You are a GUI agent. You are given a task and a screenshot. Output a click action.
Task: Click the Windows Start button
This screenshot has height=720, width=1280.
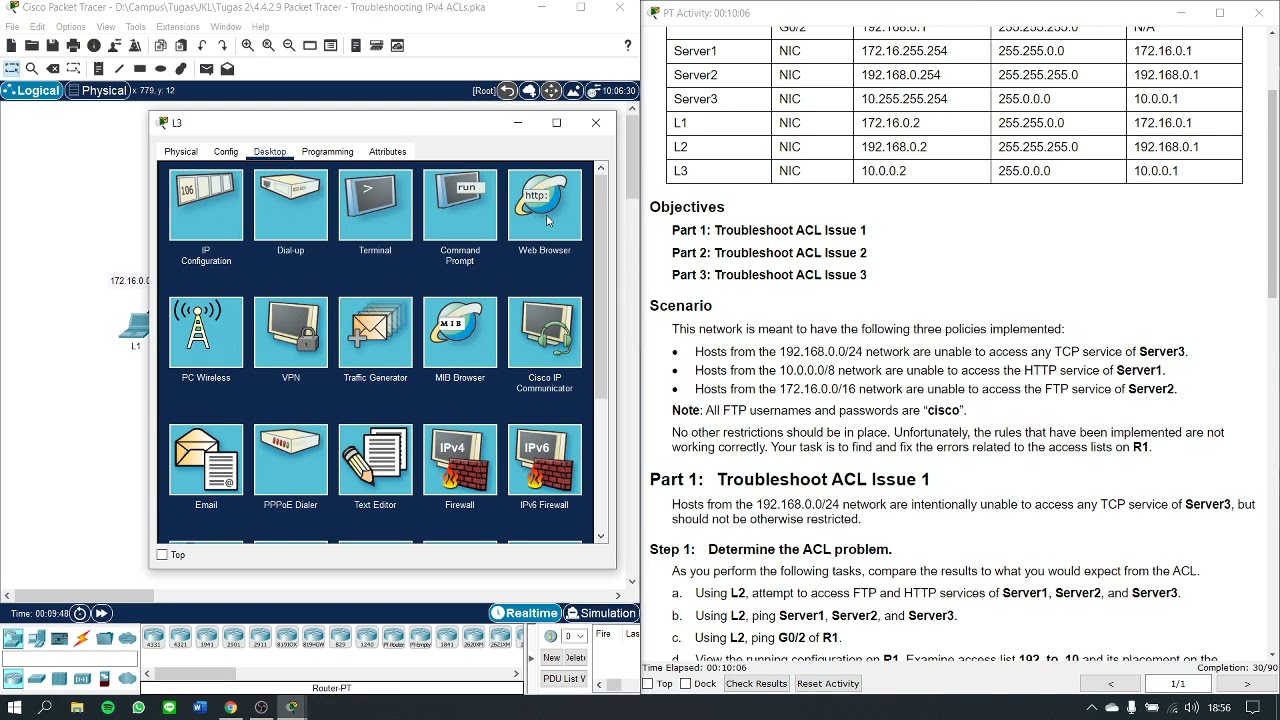15,707
